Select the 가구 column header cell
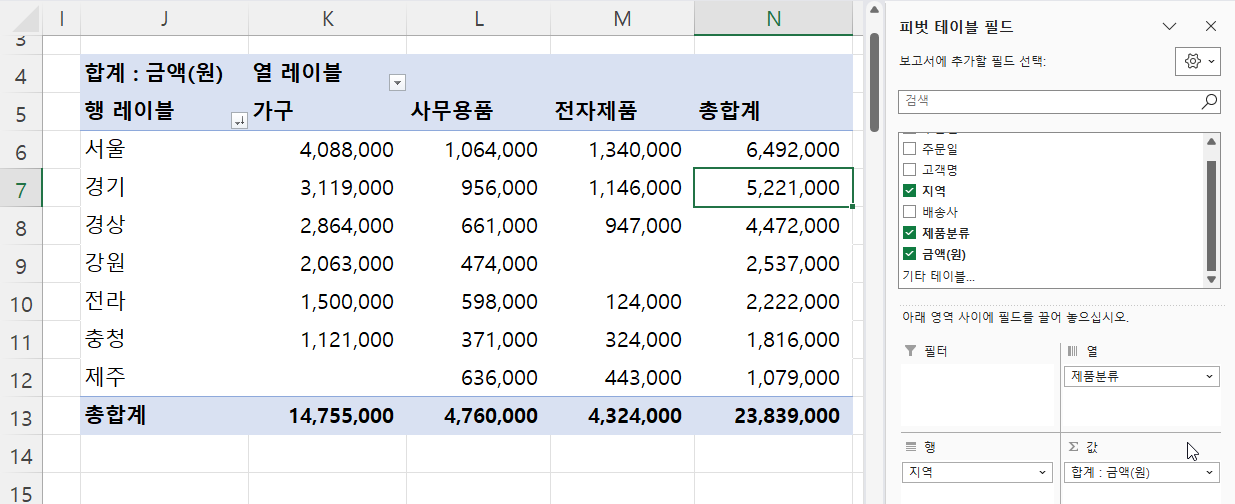The width and height of the screenshot is (1235, 504). 328,112
